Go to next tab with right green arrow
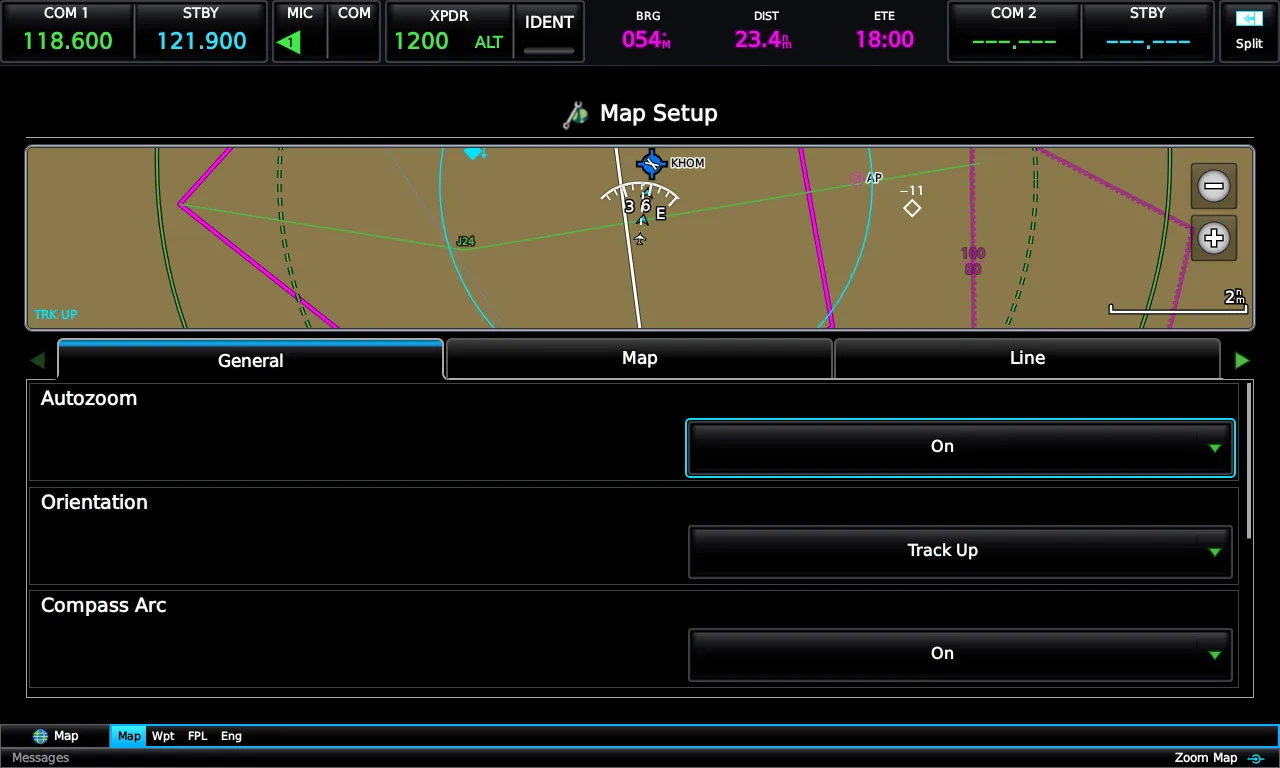The height and width of the screenshot is (768, 1280). 1242,360
